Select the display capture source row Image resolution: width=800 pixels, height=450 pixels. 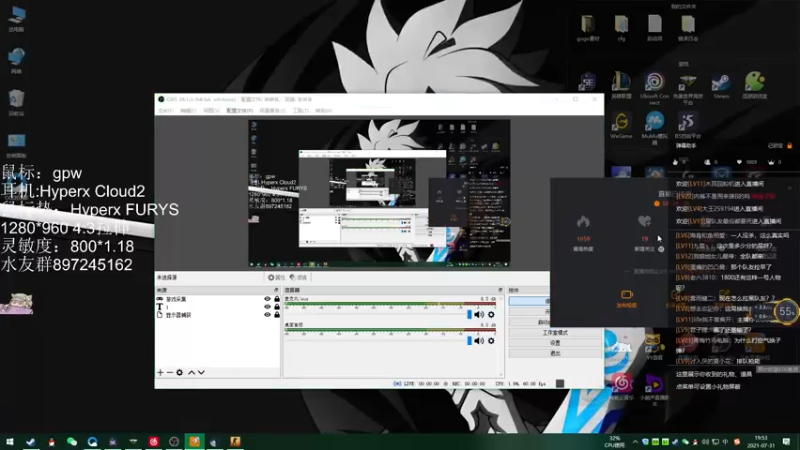tap(218, 315)
